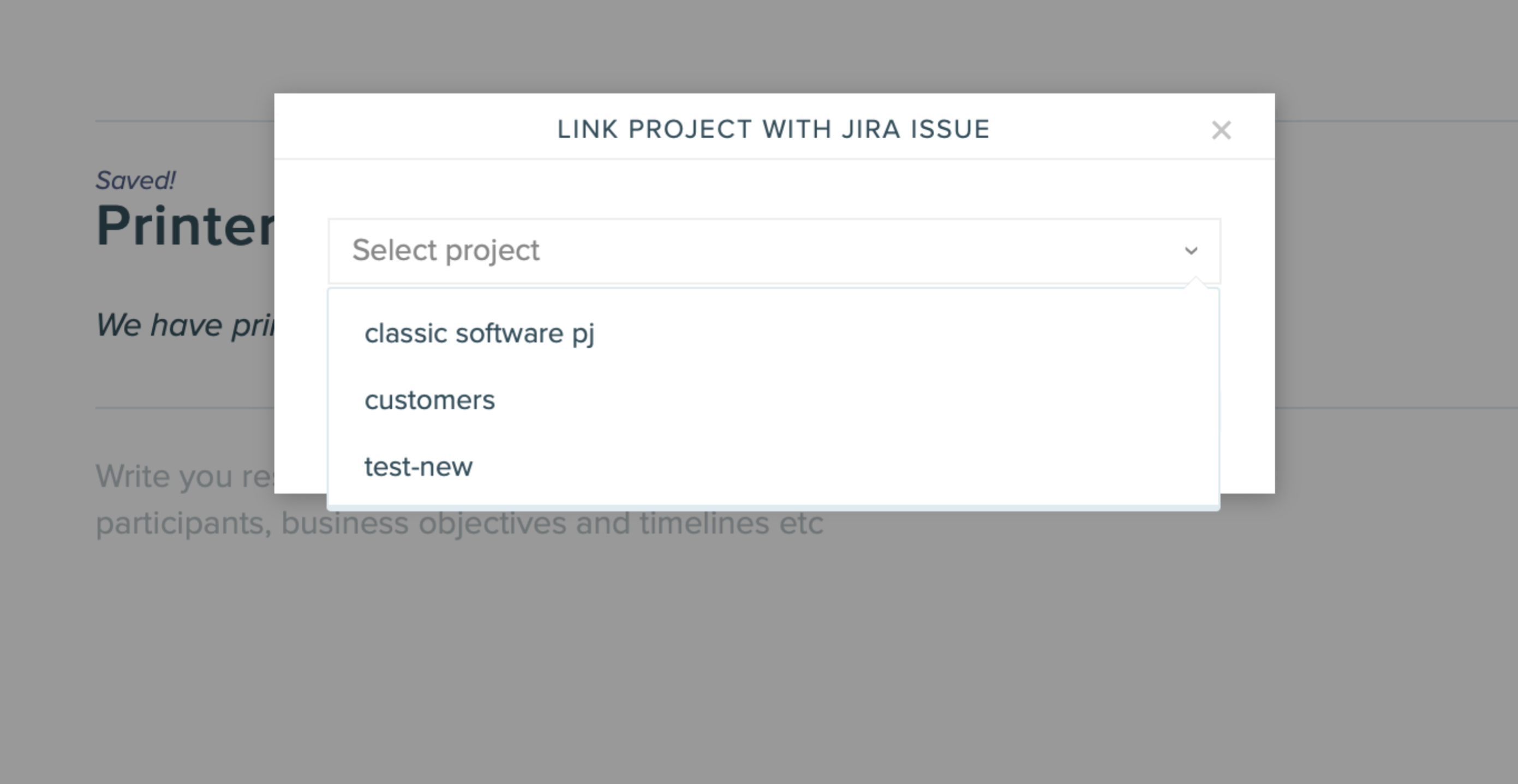Image resolution: width=1518 pixels, height=784 pixels.
Task: Click the Printer title behind the dialog
Action: [x=185, y=226]
